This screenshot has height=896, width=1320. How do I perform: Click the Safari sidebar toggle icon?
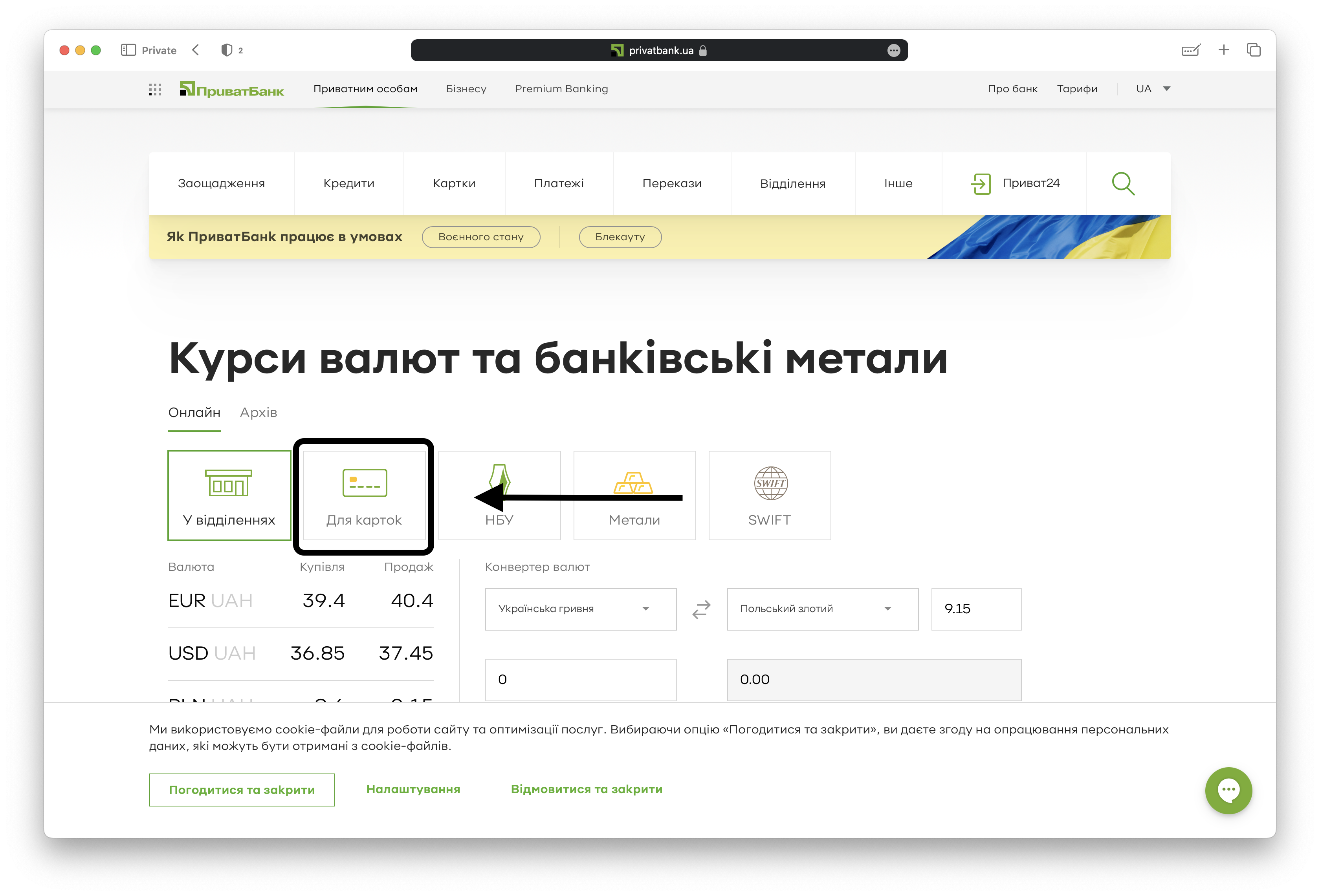128,50
